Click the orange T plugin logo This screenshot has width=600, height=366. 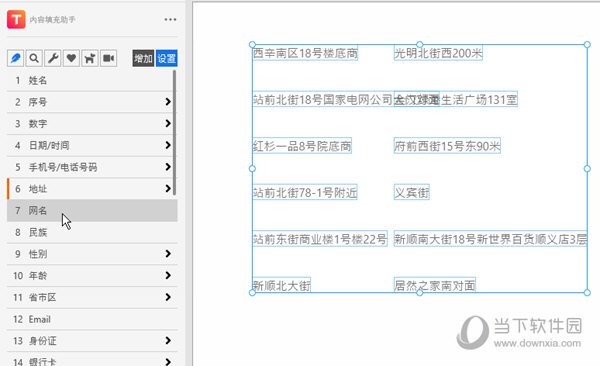coord(16,19)
